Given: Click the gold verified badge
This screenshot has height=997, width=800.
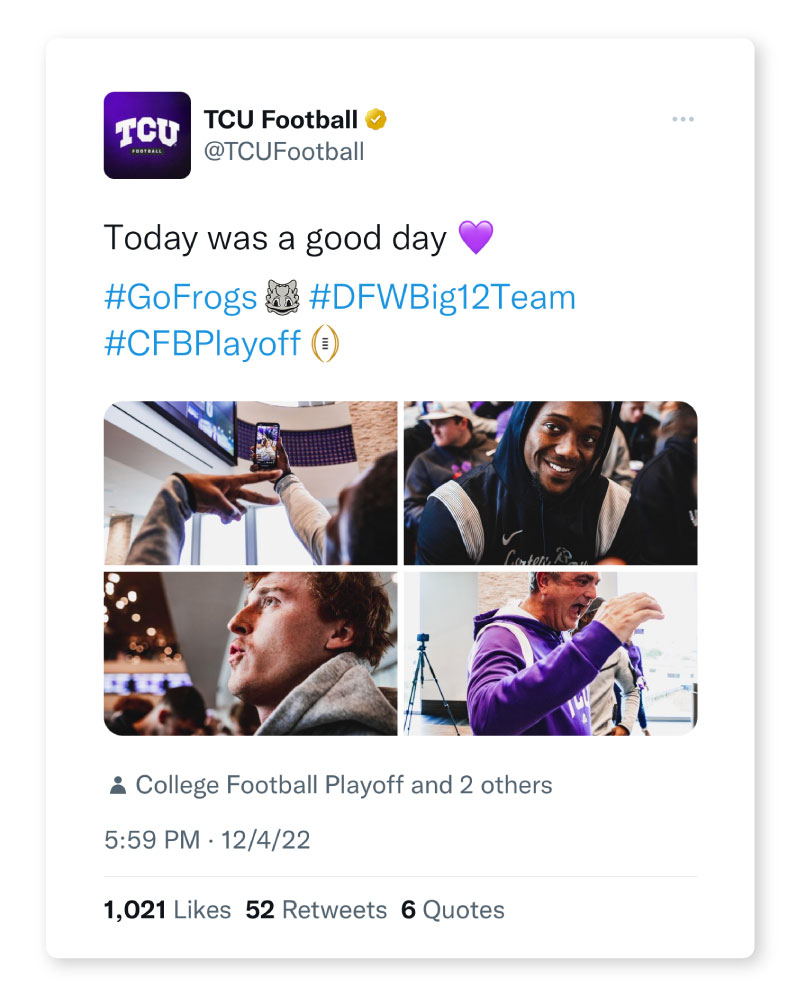Looking at the screenshot, I should (x=376, y=121).
